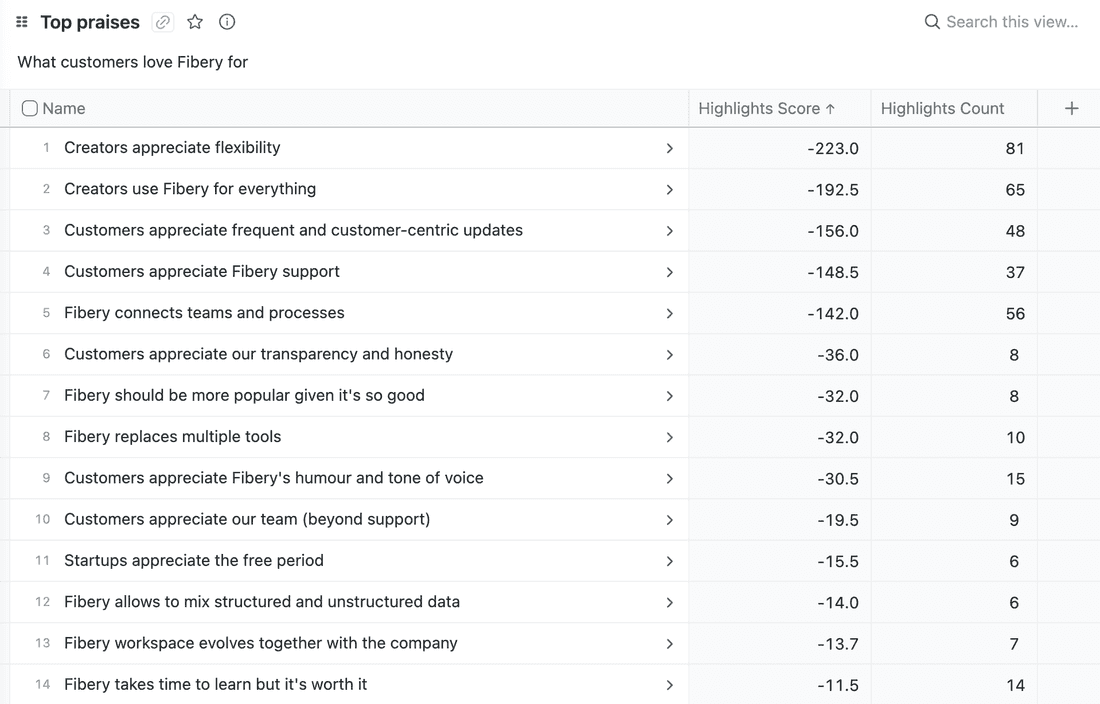Screen dimensions: 1100x704
Task: Select the -223.0 Highlights Score cell
Action: (x=780, y=149)
